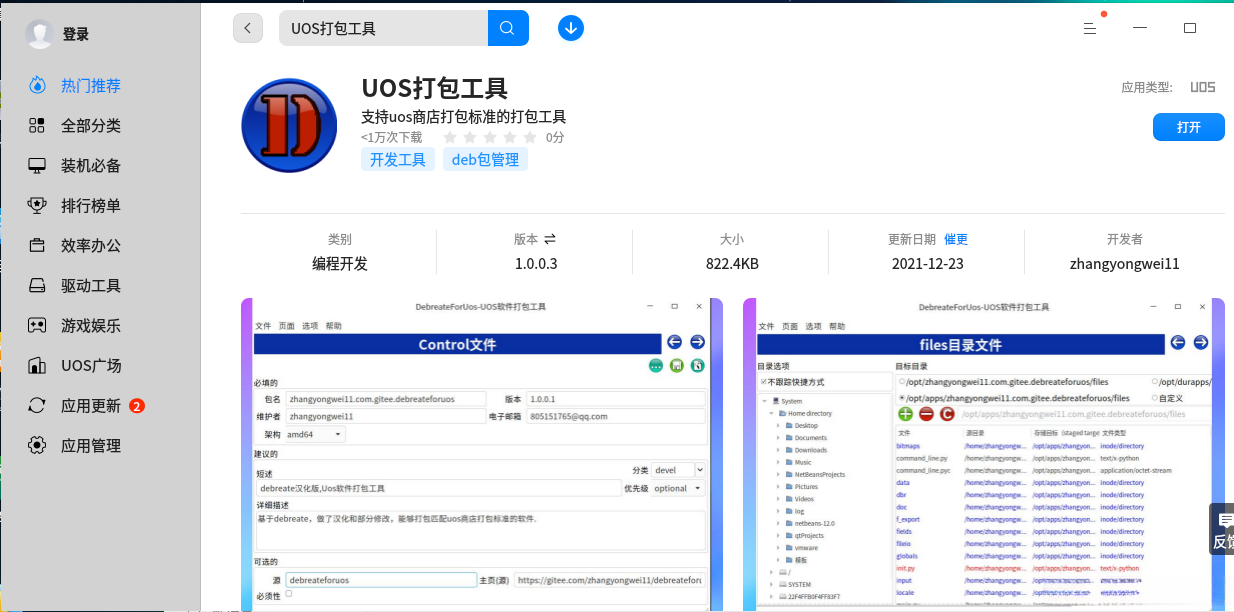Click the first rating star
This screenshot has height=612, width=1234.
coord(450,137)
